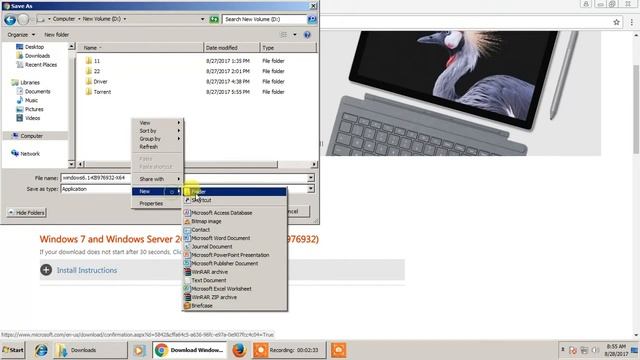Create new Text Document

(235, 280)
